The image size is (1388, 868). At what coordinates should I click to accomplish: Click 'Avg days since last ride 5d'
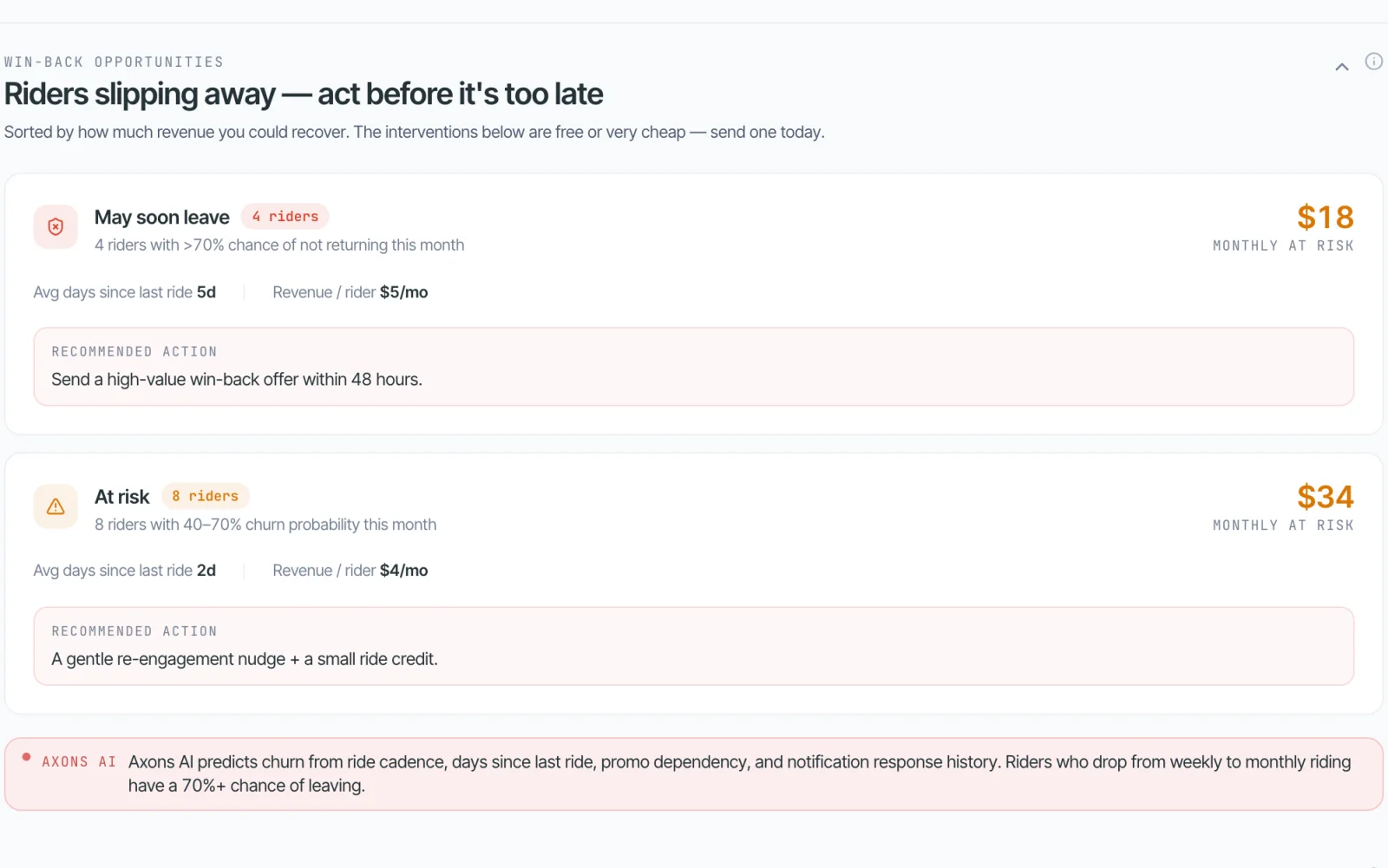pos(125,292)
